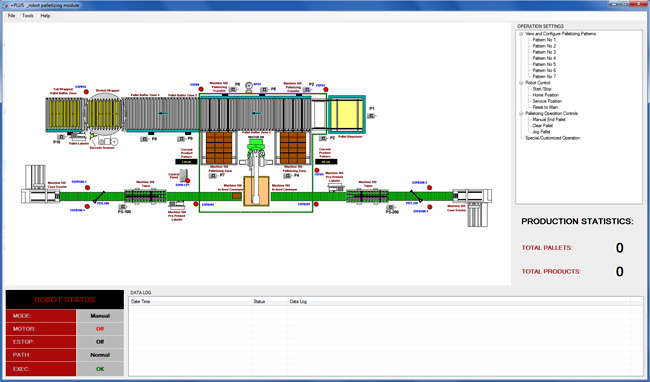Choose Home Position under Robot Control
Screen dimensions: 650x382
546,95
